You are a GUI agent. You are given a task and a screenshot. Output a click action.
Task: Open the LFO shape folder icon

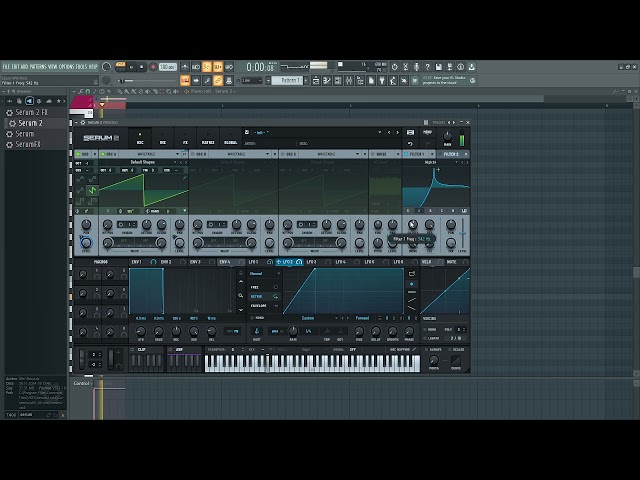[x=411, y=273]
